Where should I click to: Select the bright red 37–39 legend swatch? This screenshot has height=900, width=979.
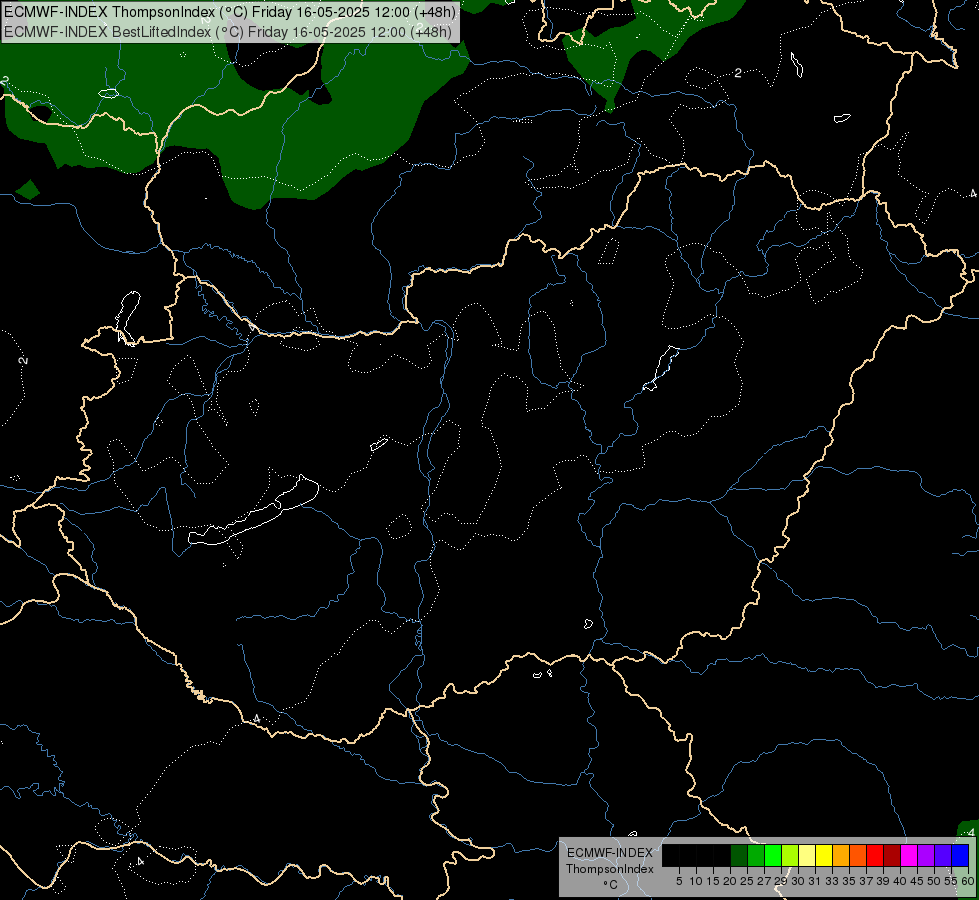coord(875,856)
